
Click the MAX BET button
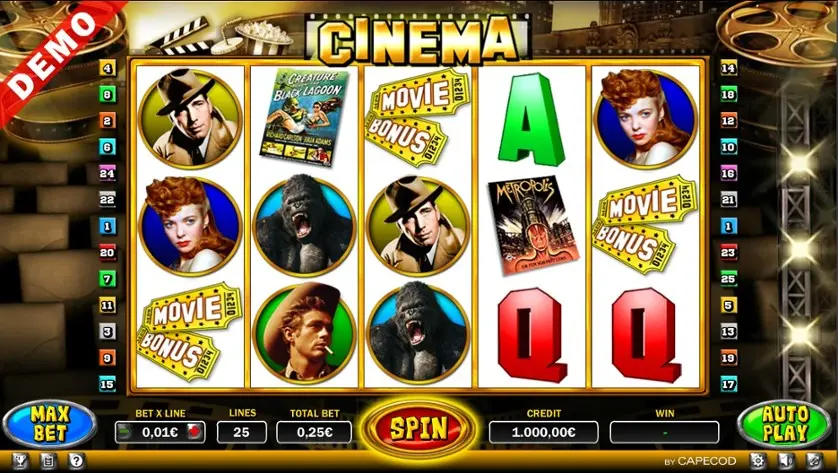pyautogui.click(x=50, y=424)
